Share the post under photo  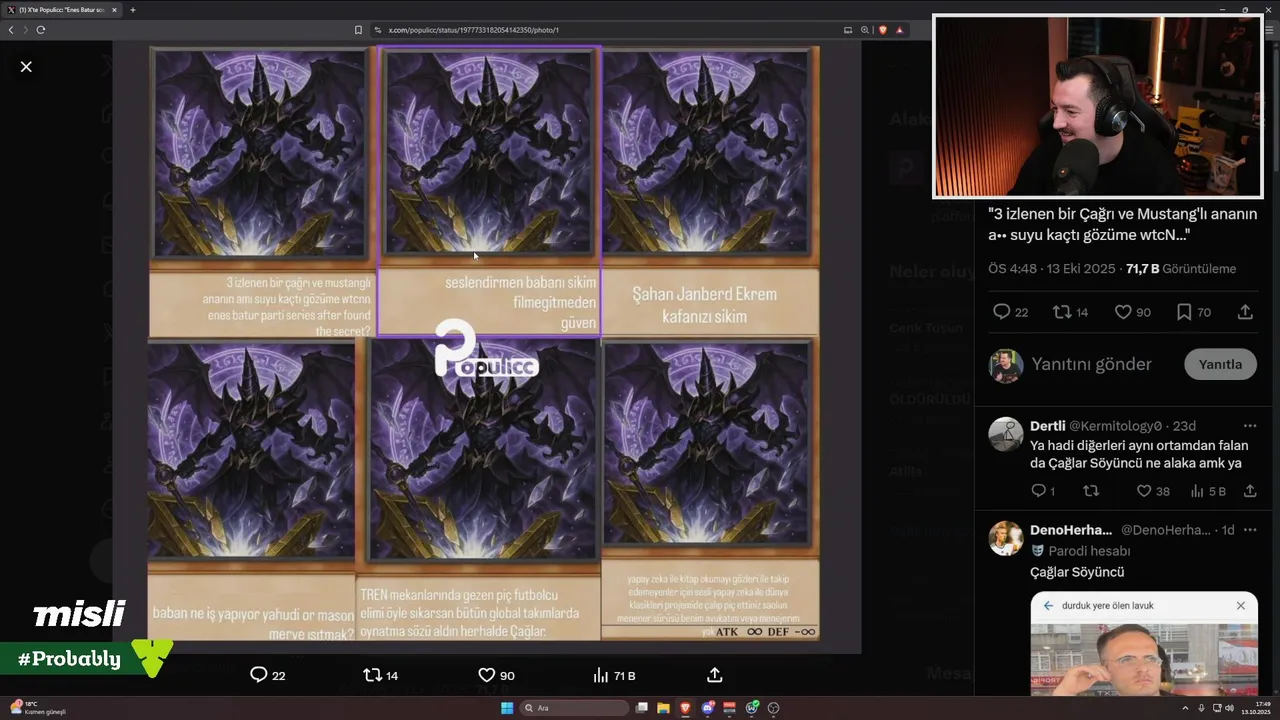(x=714, y=675)
